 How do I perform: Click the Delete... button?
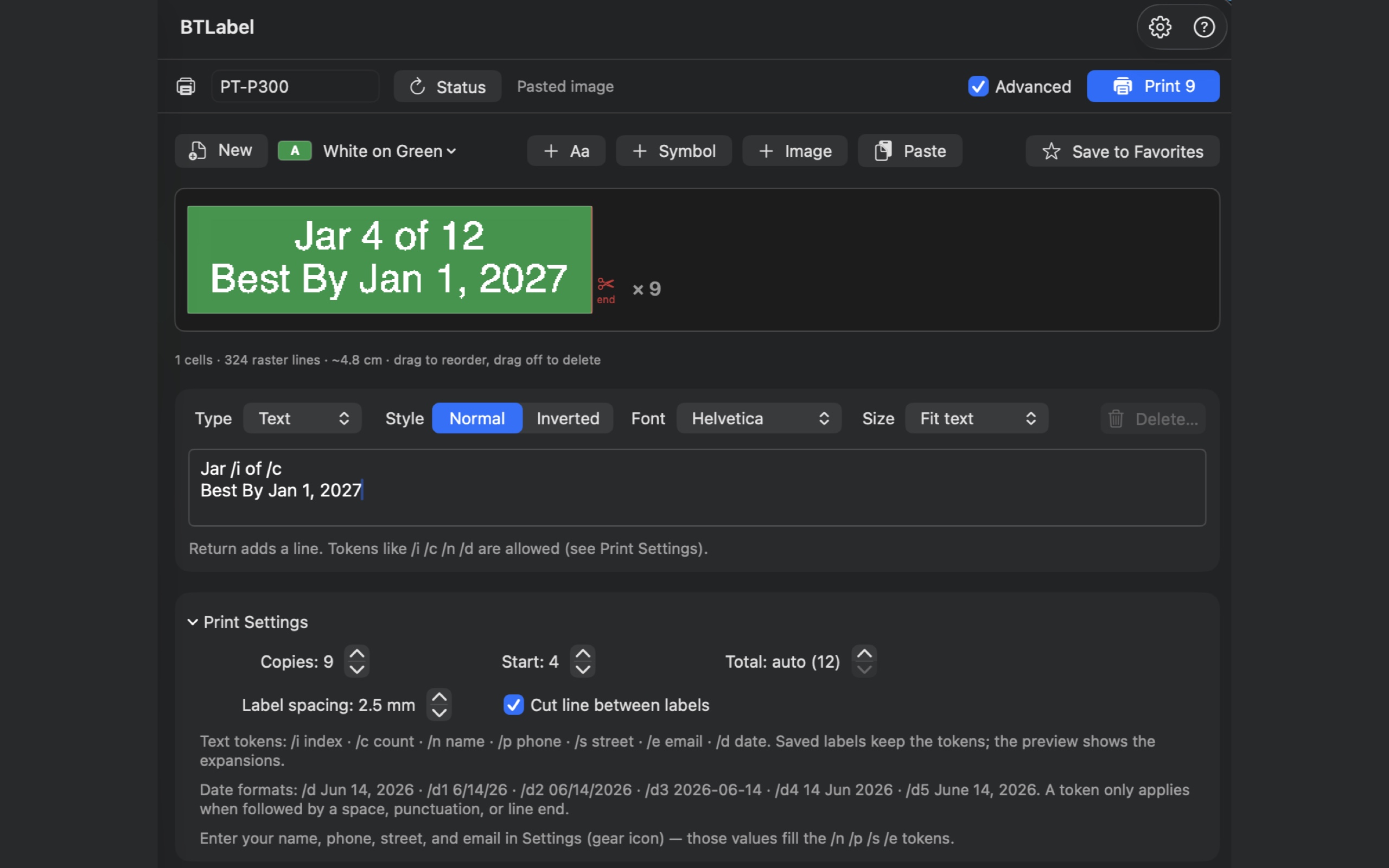pyautogui.click(x=1152, y=418)
